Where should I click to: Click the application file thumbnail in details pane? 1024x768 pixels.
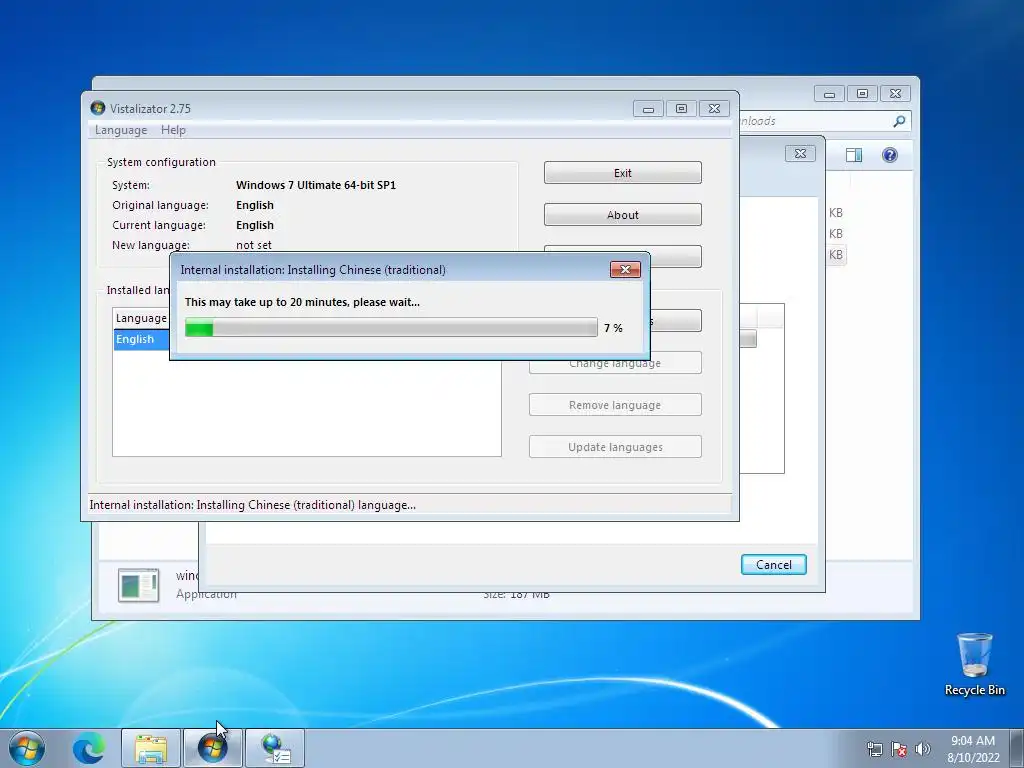click(x=138, y=585)
